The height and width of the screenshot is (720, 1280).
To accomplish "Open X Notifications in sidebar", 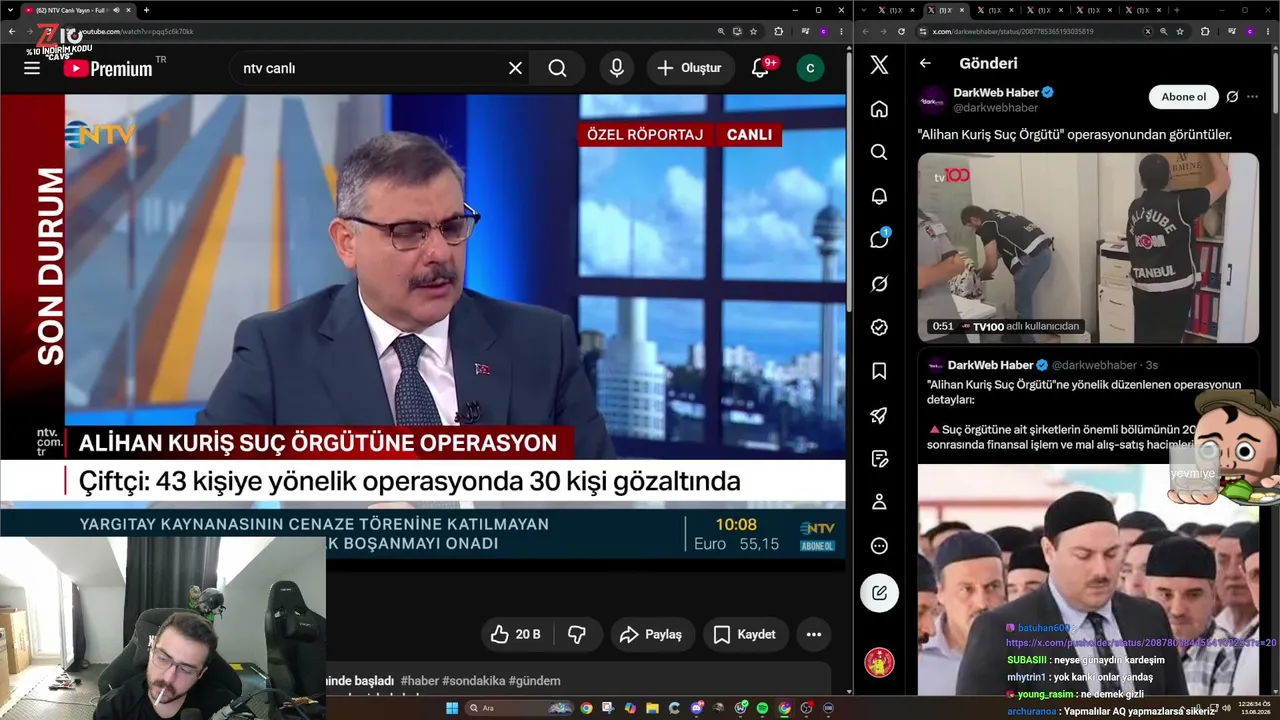I will pyautogui.click(x=879, y=196).
